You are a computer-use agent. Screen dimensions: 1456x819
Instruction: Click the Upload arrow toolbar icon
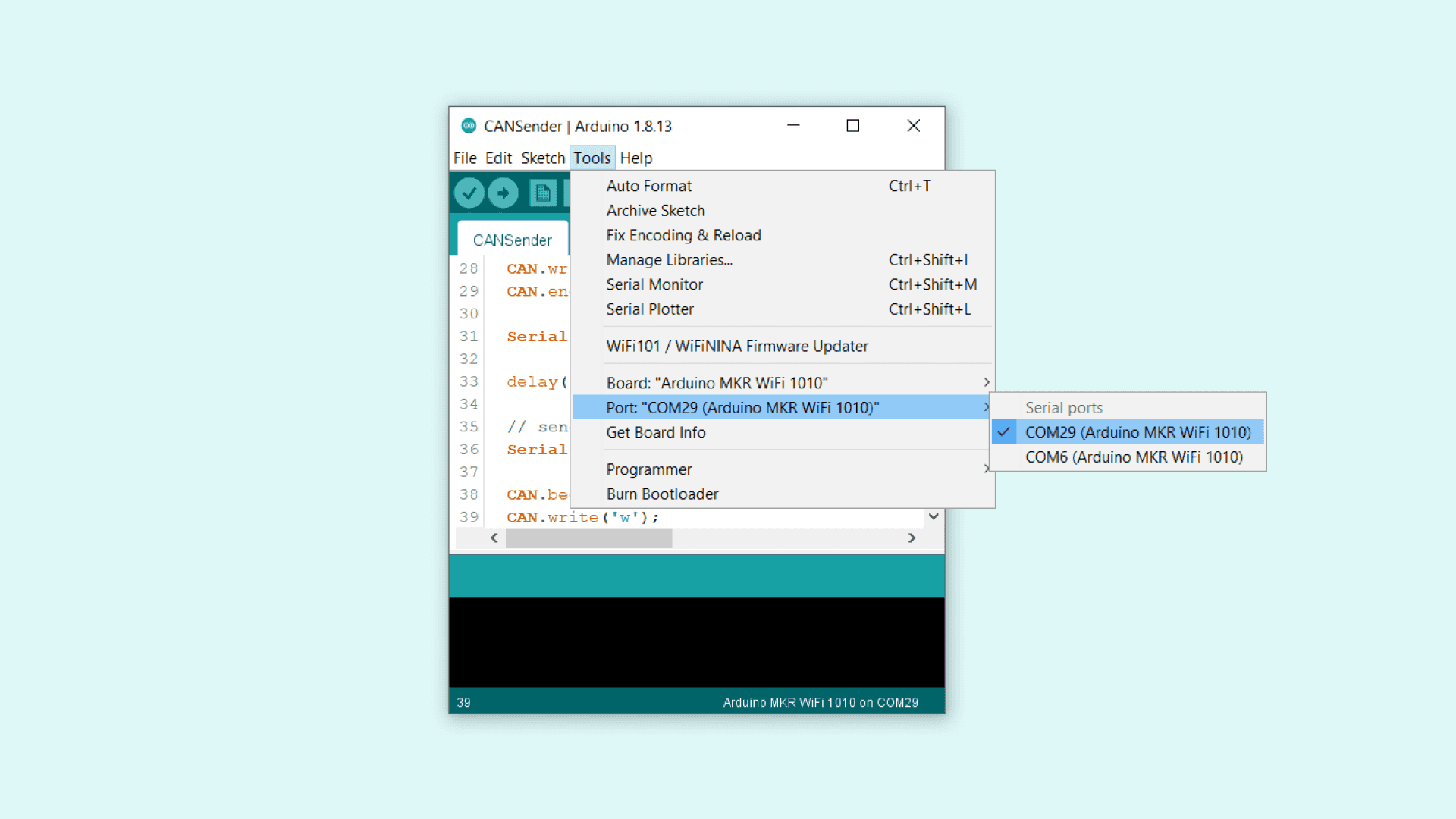(x=503, y=193)
